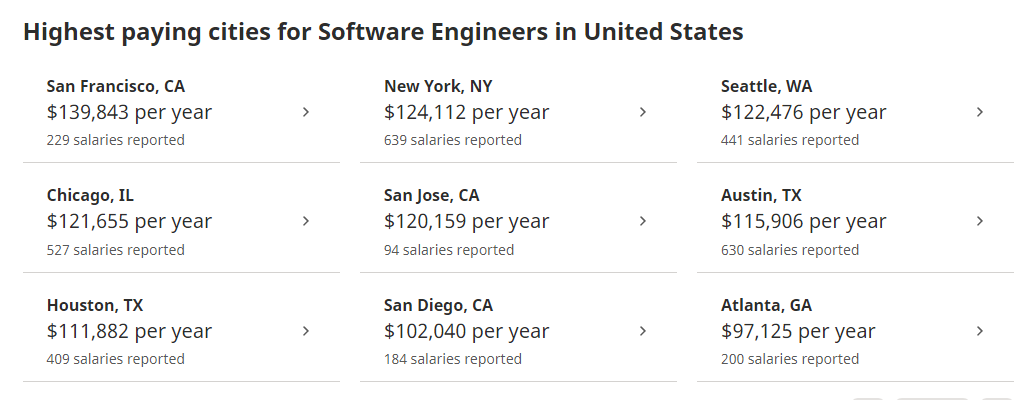
Task: Click the chevron arrow beside Seattle, WA
Action: tap(980, 112)
